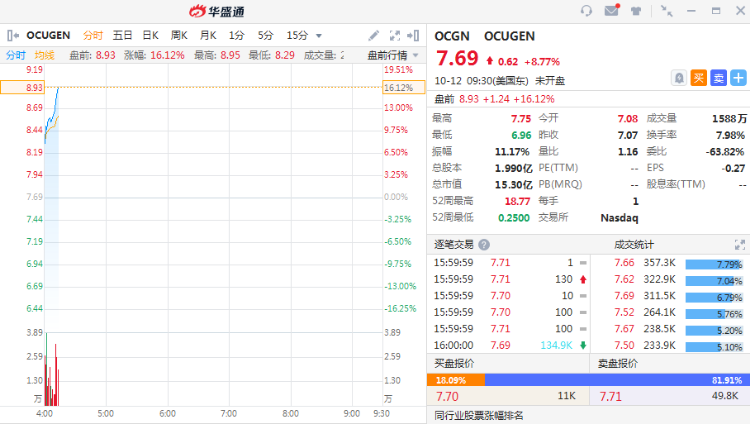Click the 16:00:00 trade row
This screenshot has width=750, height=424.
pos(510,345)
